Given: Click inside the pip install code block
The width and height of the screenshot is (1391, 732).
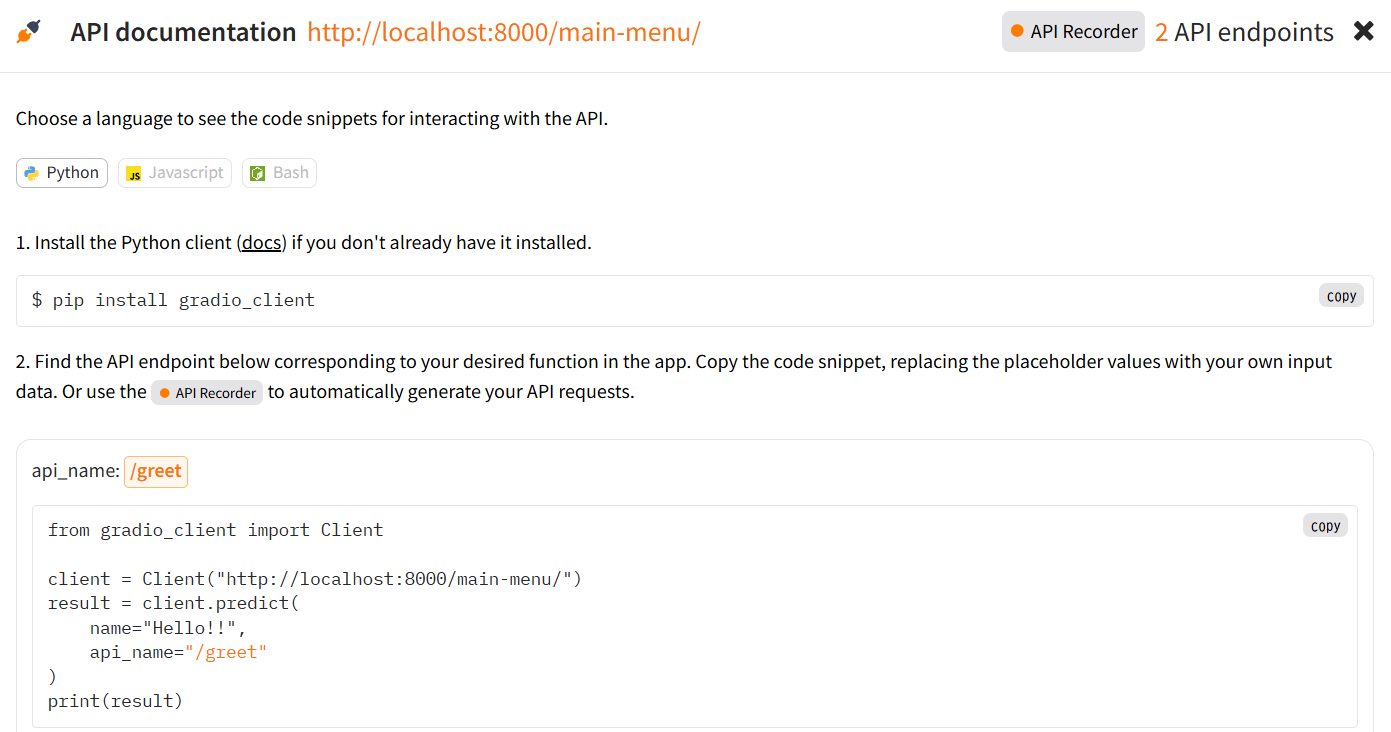Looking at the screenshot, I should click(180, 300).
